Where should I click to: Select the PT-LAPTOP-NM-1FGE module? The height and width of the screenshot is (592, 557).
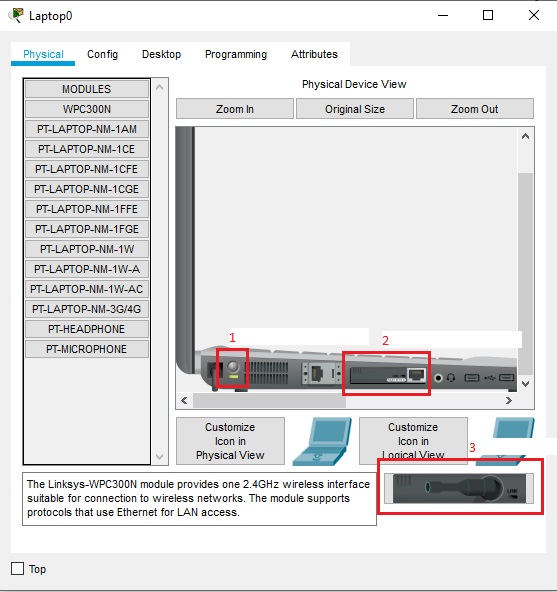pyautogui.click(x=87, y=229)
